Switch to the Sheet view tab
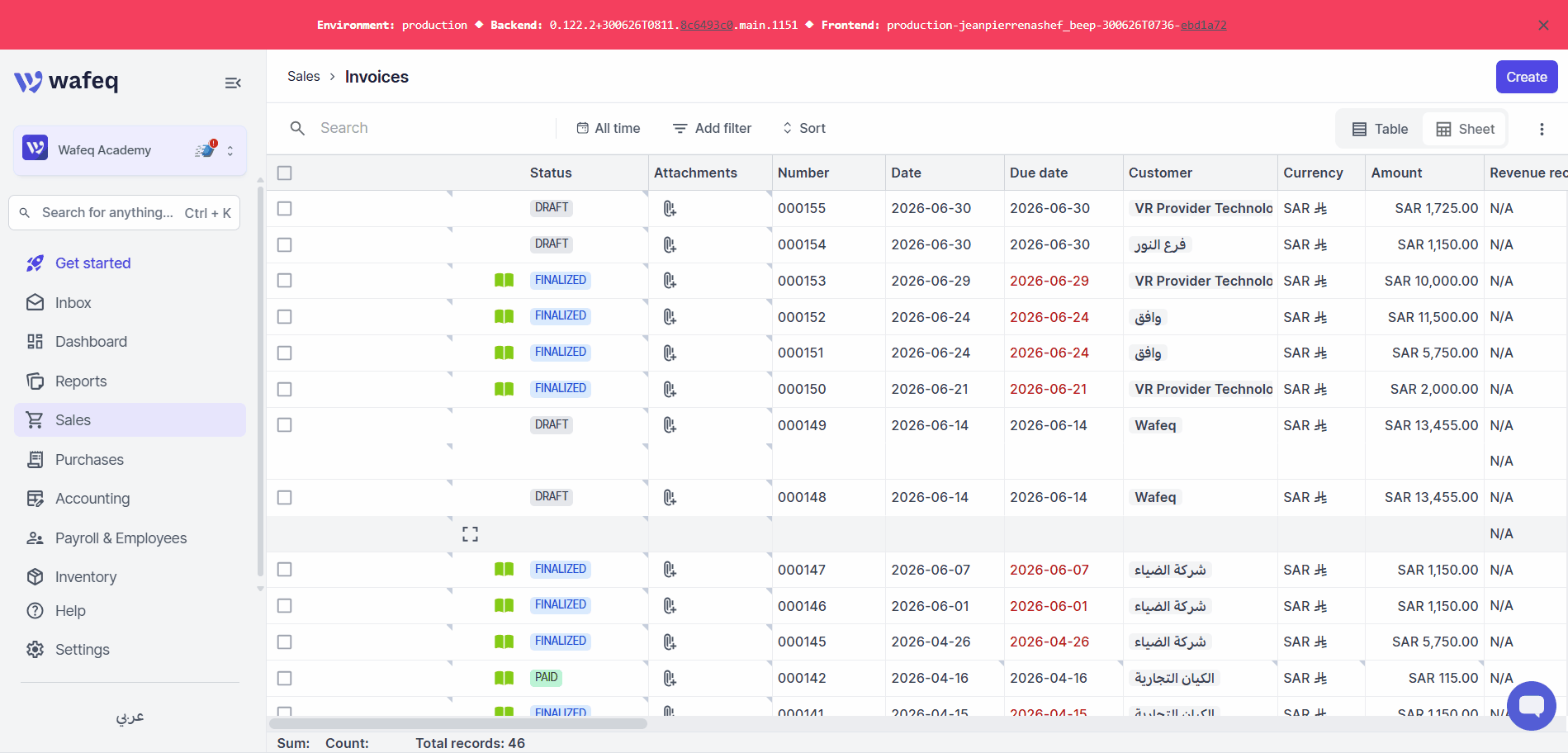1568x753 pixels. 1465,129
